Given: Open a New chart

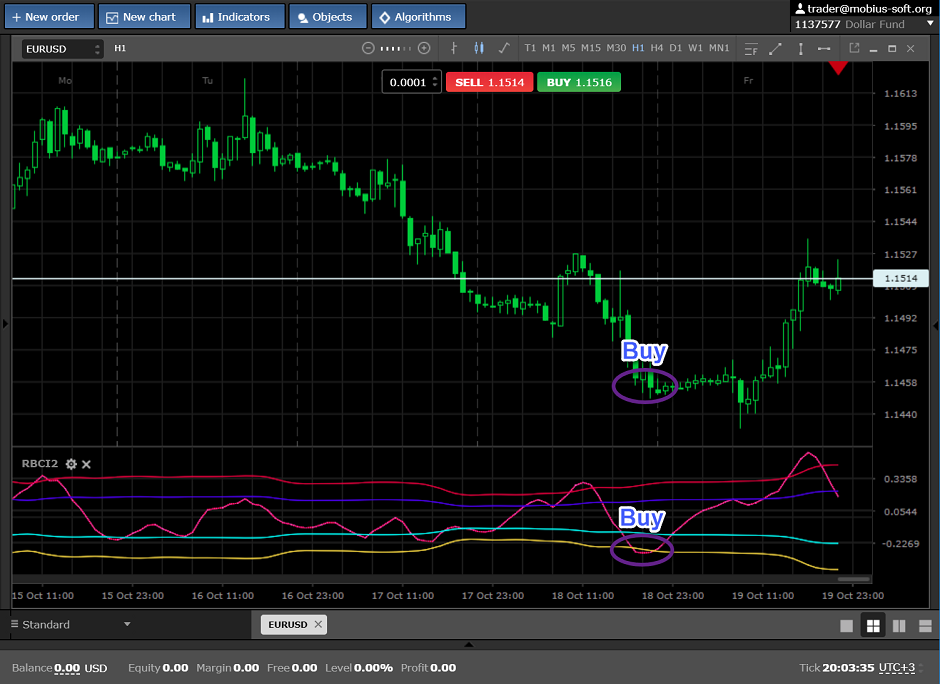Looking at the screenshot, I should click(x=144, y=17).
